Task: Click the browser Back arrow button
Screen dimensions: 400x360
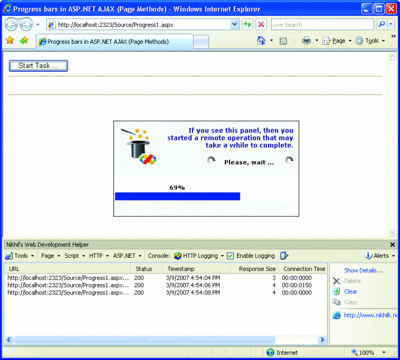Action: tap(11, 24)
